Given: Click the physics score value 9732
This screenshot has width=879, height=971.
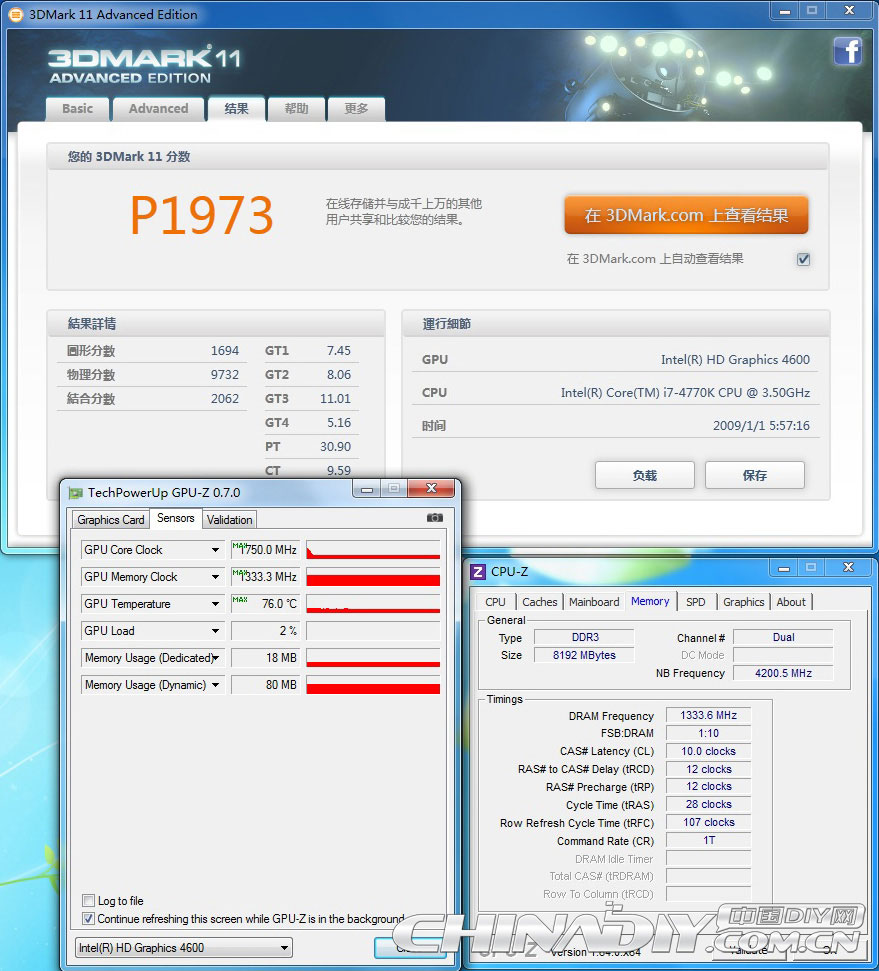Looking at the screenshot, I should pos(225,375).
